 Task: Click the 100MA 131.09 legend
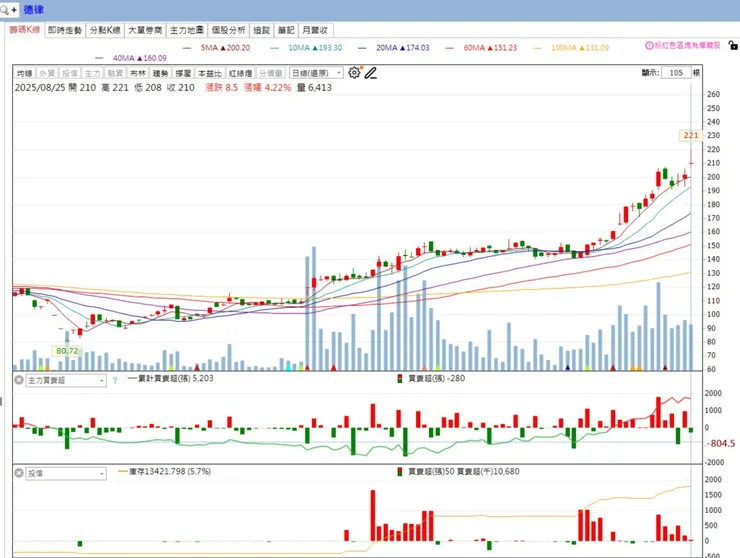click(572, 48)
